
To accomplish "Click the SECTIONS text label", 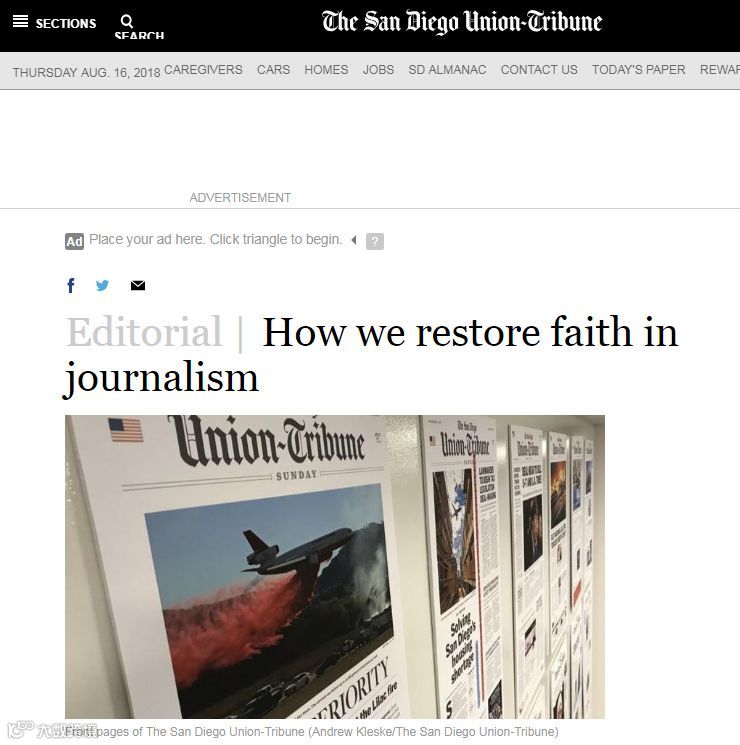I will pos(66,23).
